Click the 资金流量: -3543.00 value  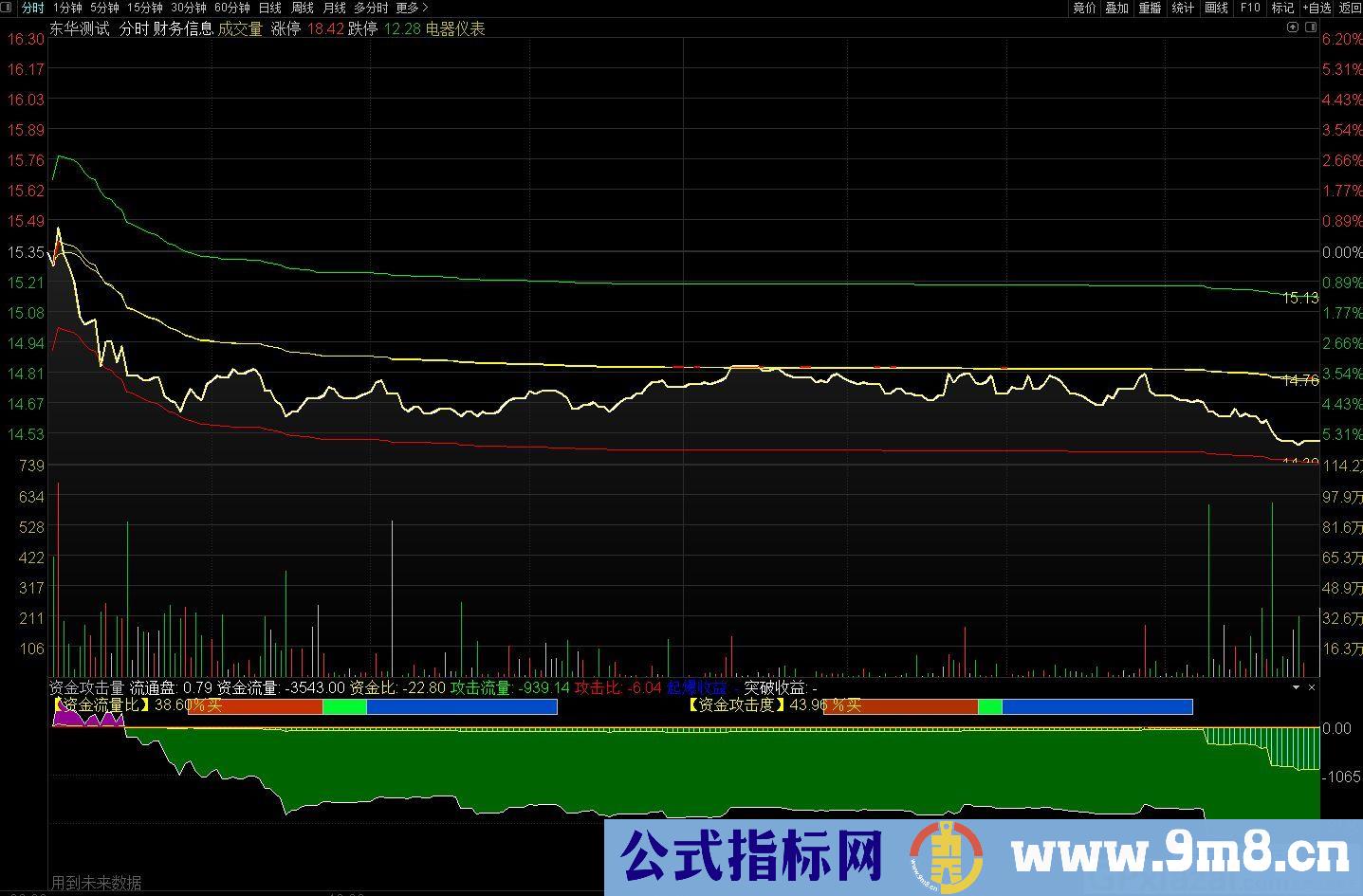coord(282,687)
